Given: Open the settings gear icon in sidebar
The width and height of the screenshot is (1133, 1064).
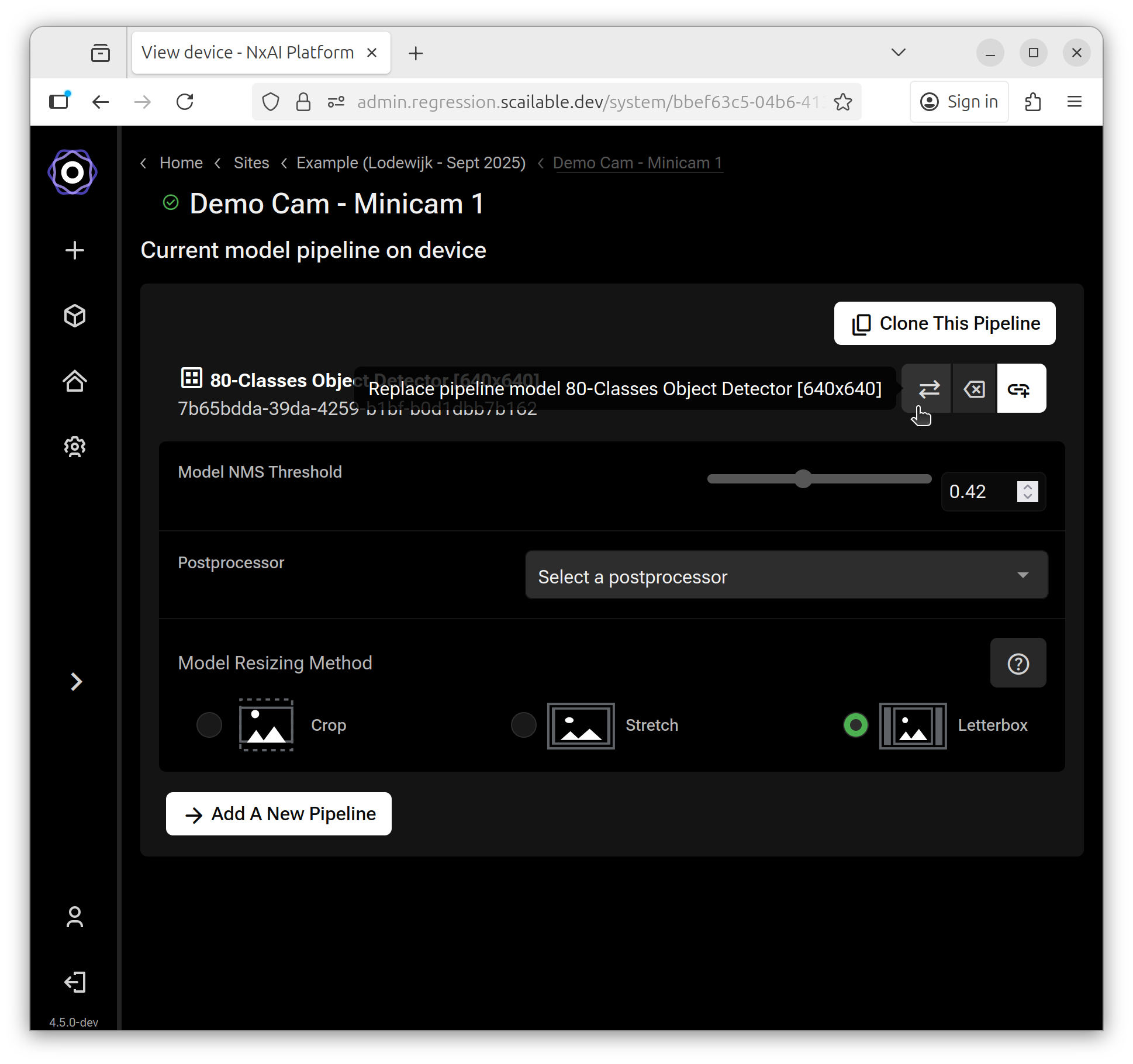Looking at the screenshot, I should (x=75, y=447).
